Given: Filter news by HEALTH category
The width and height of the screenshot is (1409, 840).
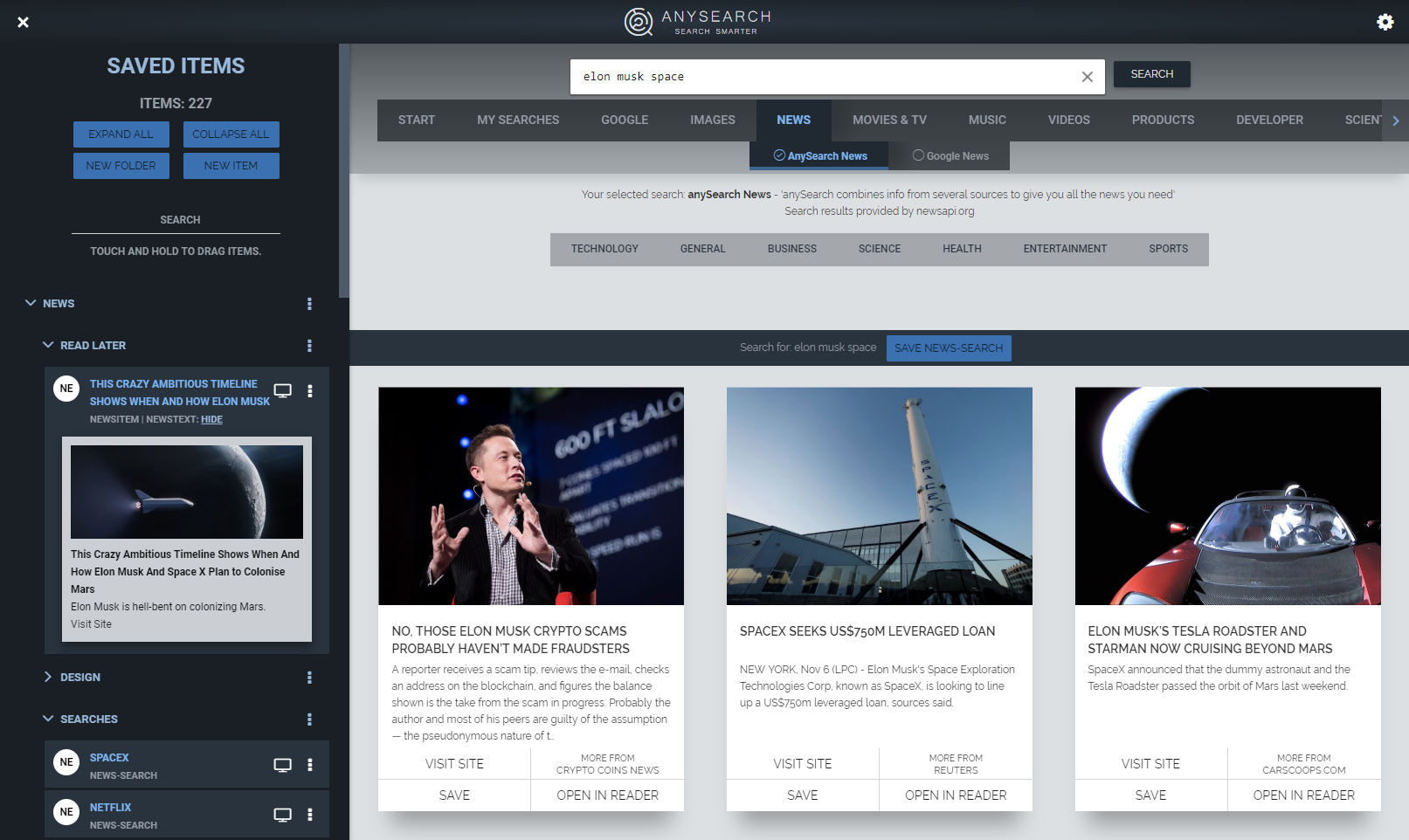Looking at the screenshot, I should pos(962,250).
